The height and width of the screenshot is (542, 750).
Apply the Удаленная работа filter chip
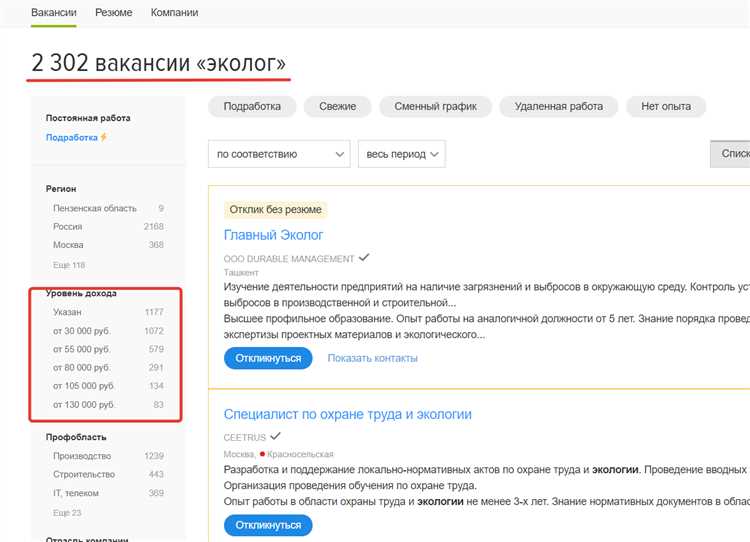click(559, 106)
